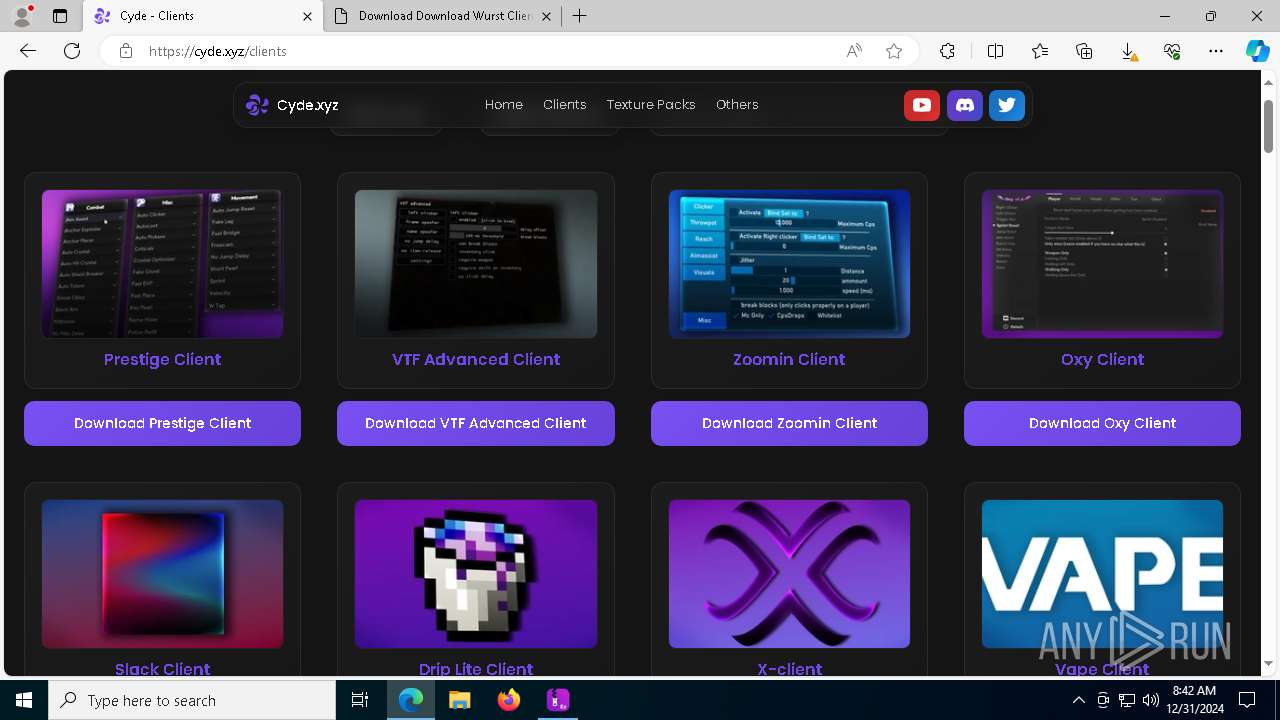Open the tab actions menu icon
This screenshot has height=720, width=1280.
pyautogui.click(x=60, y=16)
